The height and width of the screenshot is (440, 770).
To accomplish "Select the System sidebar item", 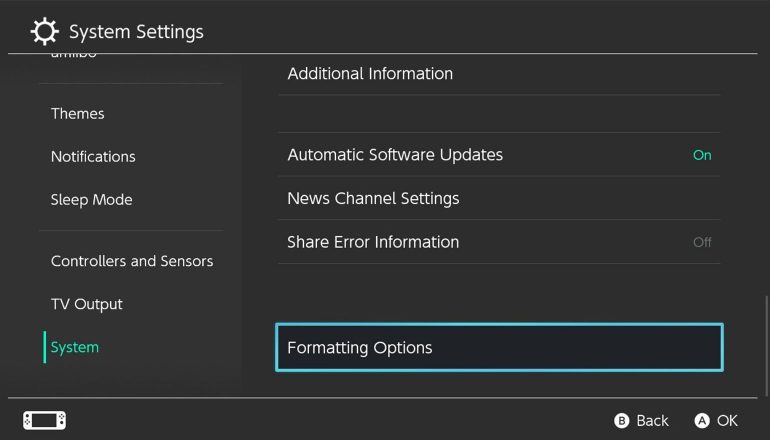I will point(75,347).
